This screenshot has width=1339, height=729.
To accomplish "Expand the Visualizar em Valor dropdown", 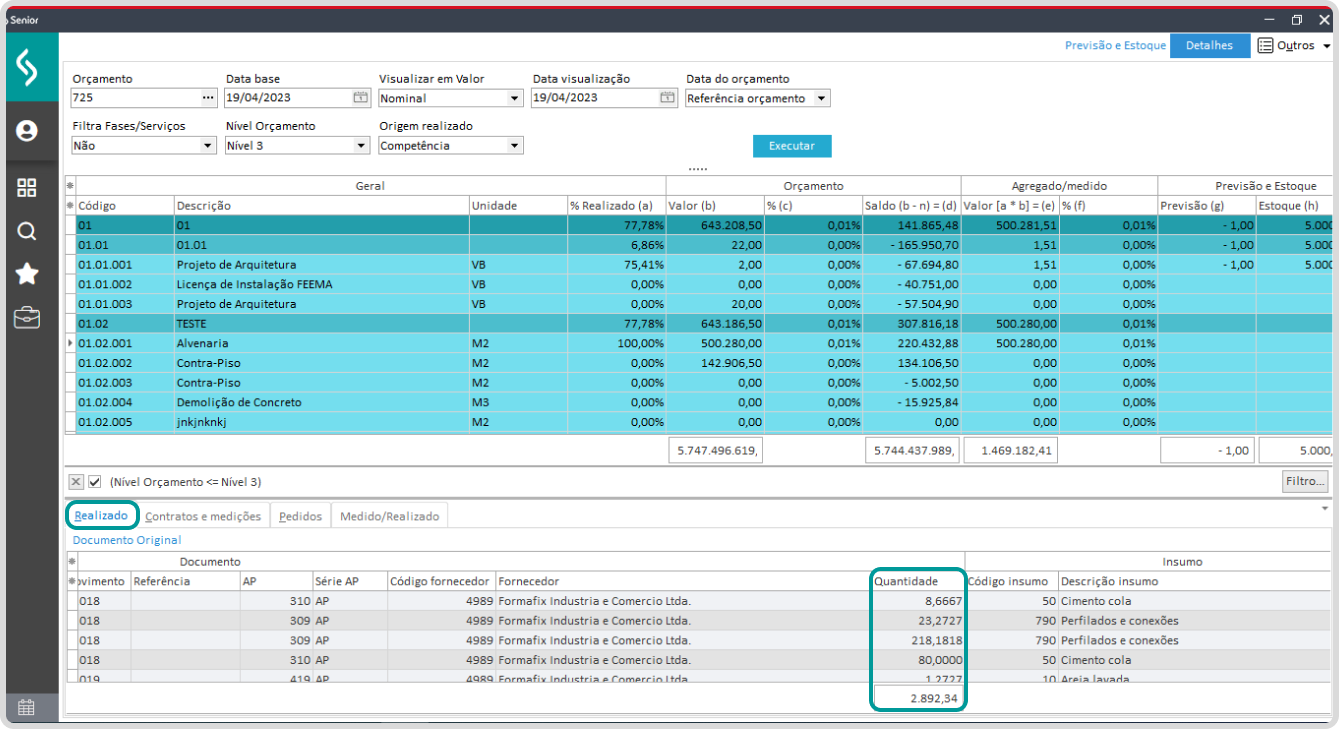I will [x=515, y=98].
